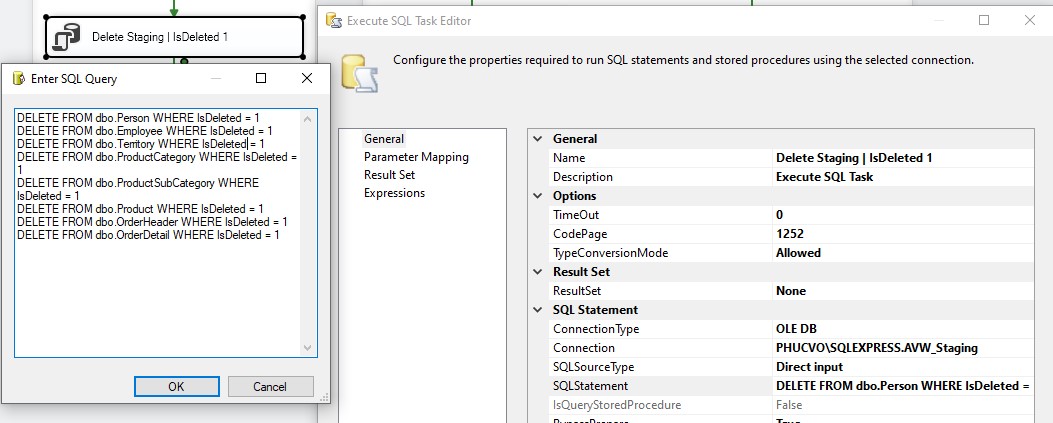Open the Result Set page

(x=390, y=175)
